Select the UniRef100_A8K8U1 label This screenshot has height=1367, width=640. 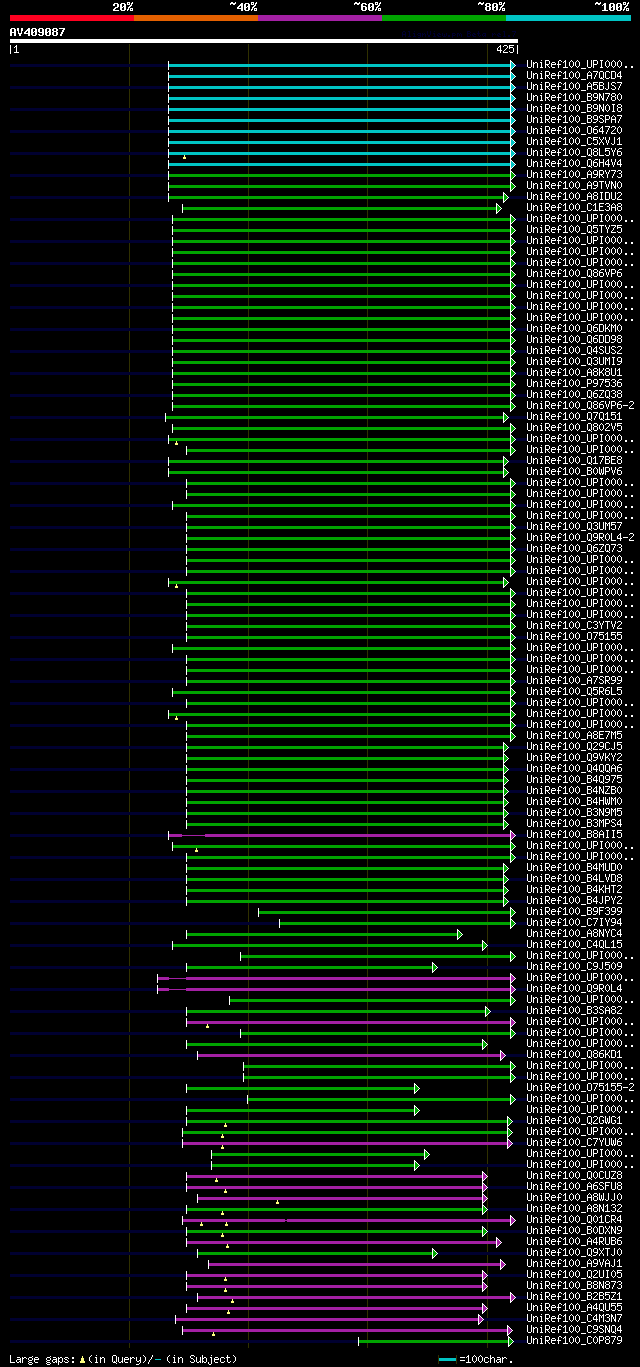(x=574, y=372)
